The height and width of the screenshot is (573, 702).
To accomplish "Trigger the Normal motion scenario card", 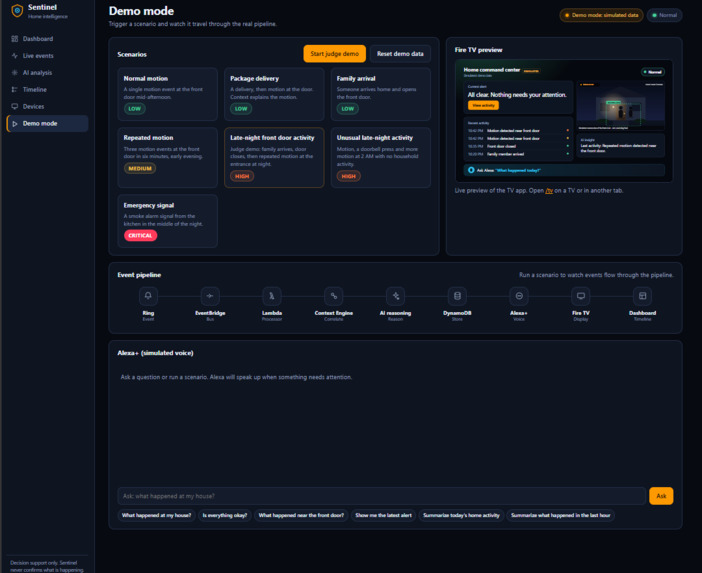I will coord(167,94).
